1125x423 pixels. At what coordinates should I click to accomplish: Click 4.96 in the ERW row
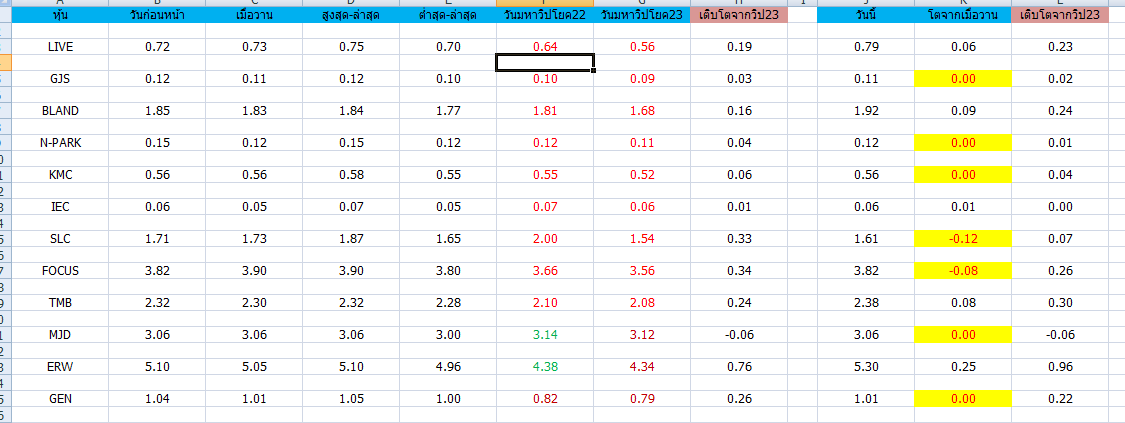(x=448, y=367)
